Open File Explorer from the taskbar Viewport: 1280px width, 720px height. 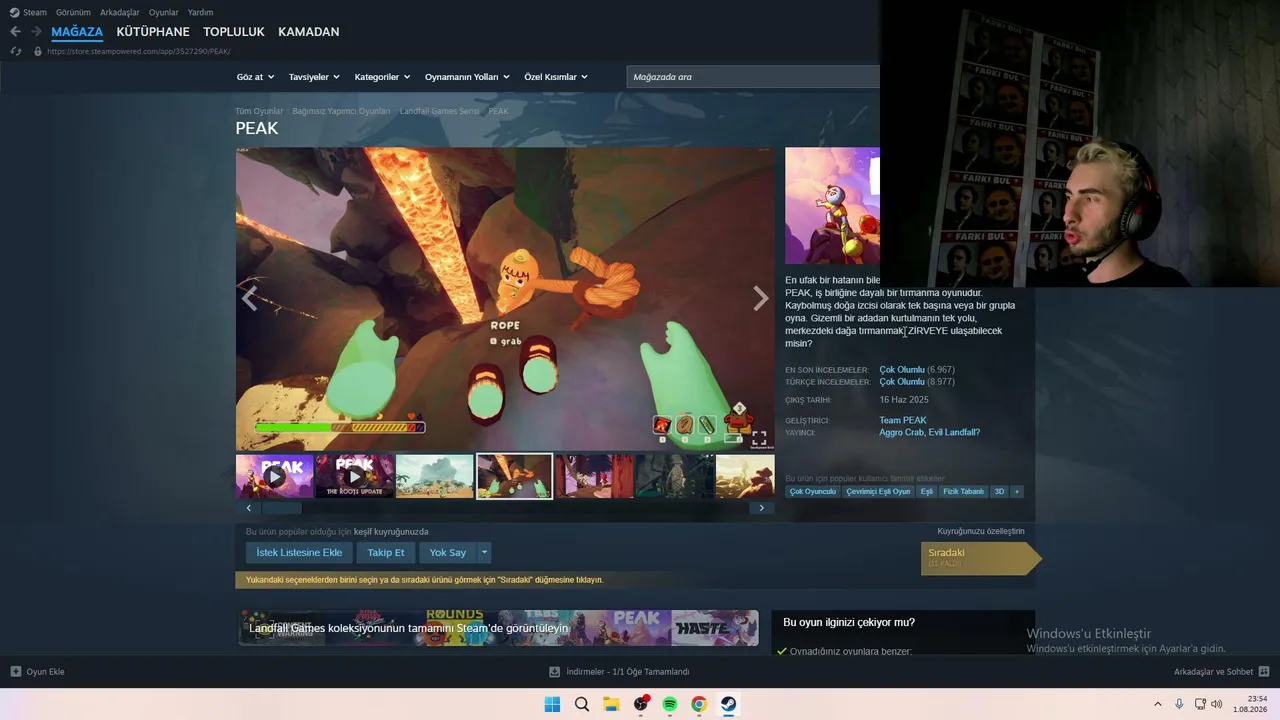click(x=611, y=704)
